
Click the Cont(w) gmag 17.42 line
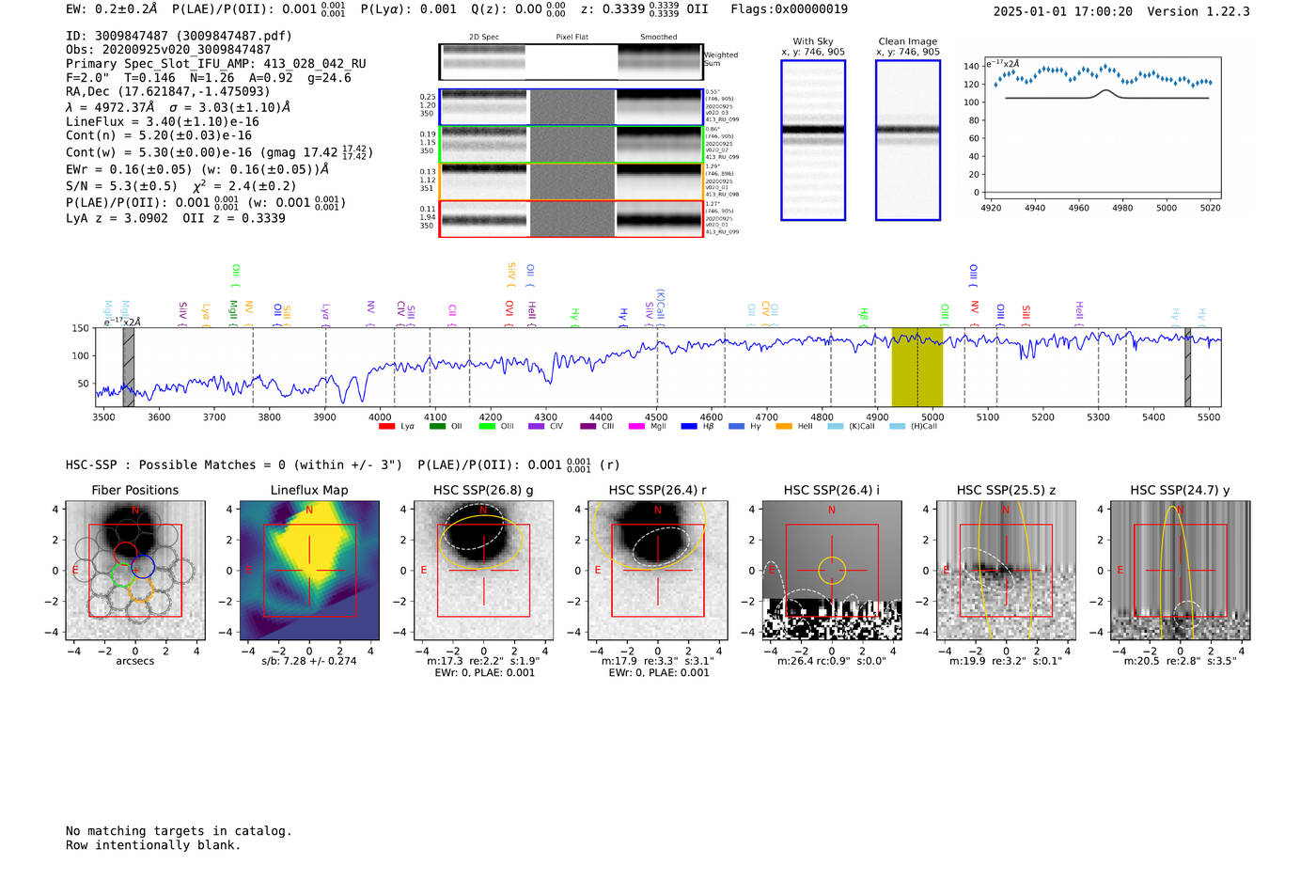click(x=219, y=151)
